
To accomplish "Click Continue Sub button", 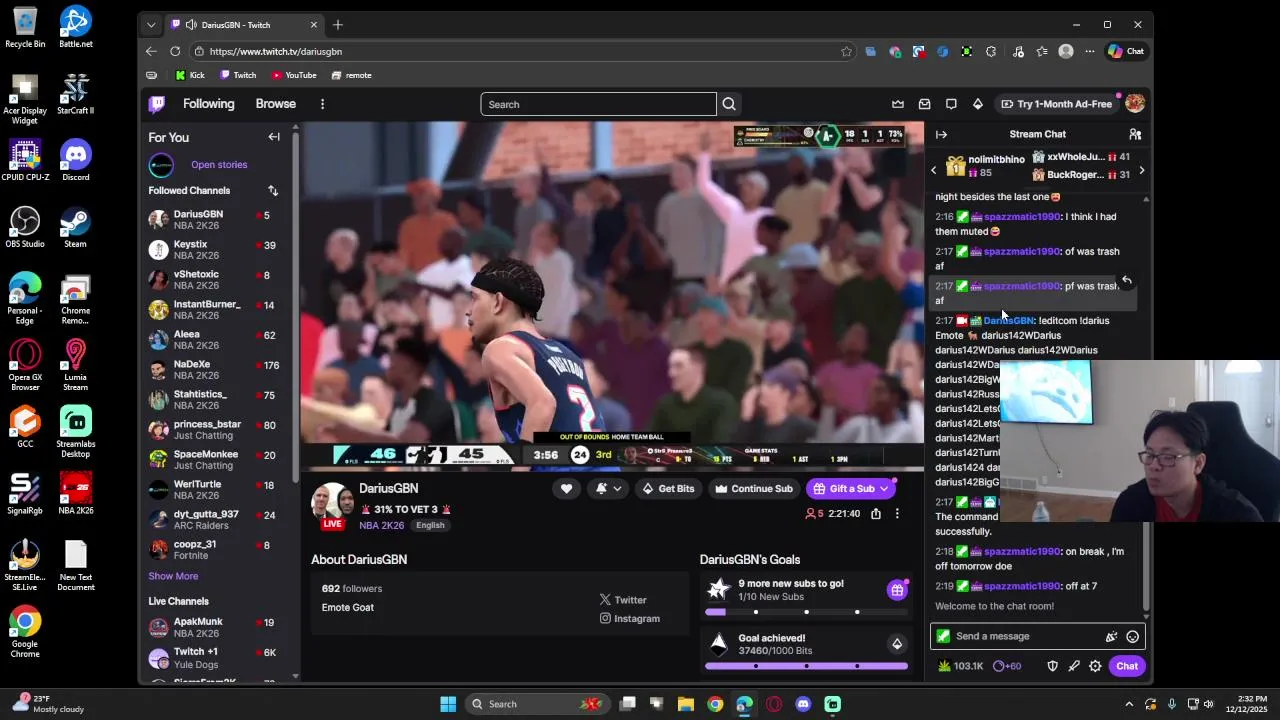I will 753,488.
